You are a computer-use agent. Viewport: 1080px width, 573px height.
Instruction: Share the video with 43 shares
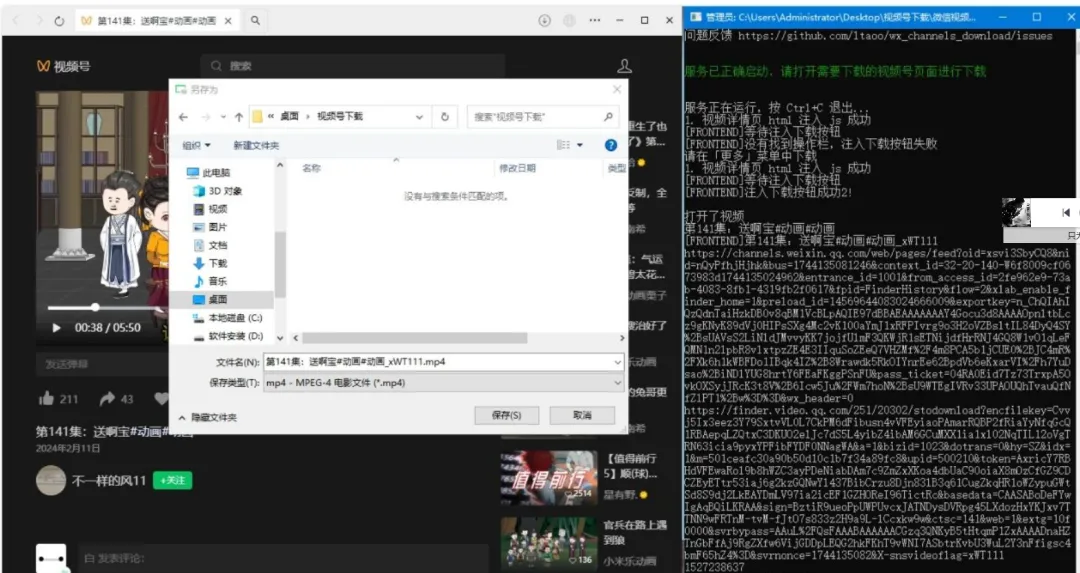116,399
